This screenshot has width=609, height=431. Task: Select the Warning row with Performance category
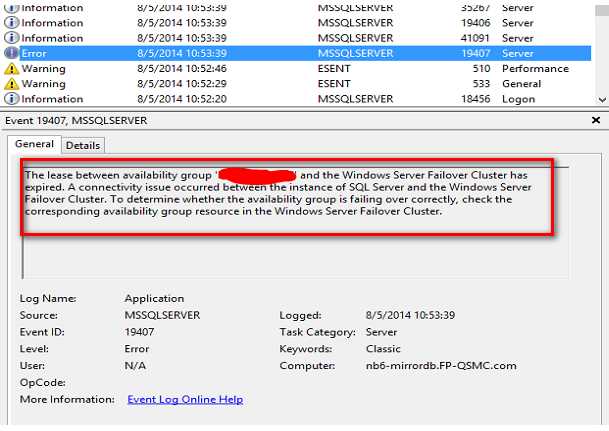pyautogui.click(x=298, y=69)
